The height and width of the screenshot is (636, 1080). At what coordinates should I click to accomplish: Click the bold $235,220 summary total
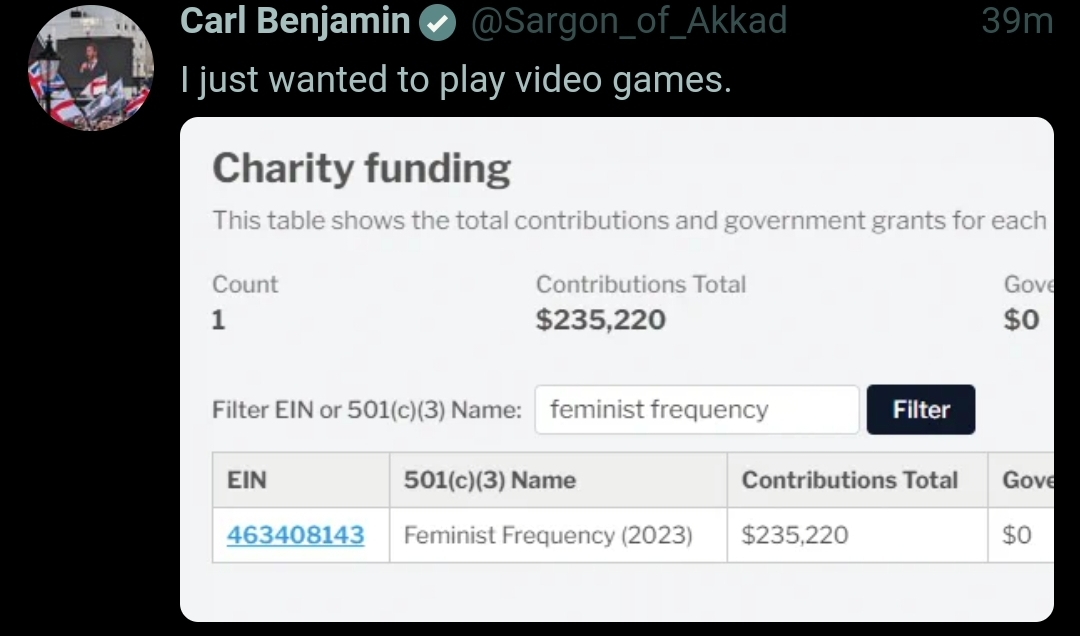click(600, 320)
